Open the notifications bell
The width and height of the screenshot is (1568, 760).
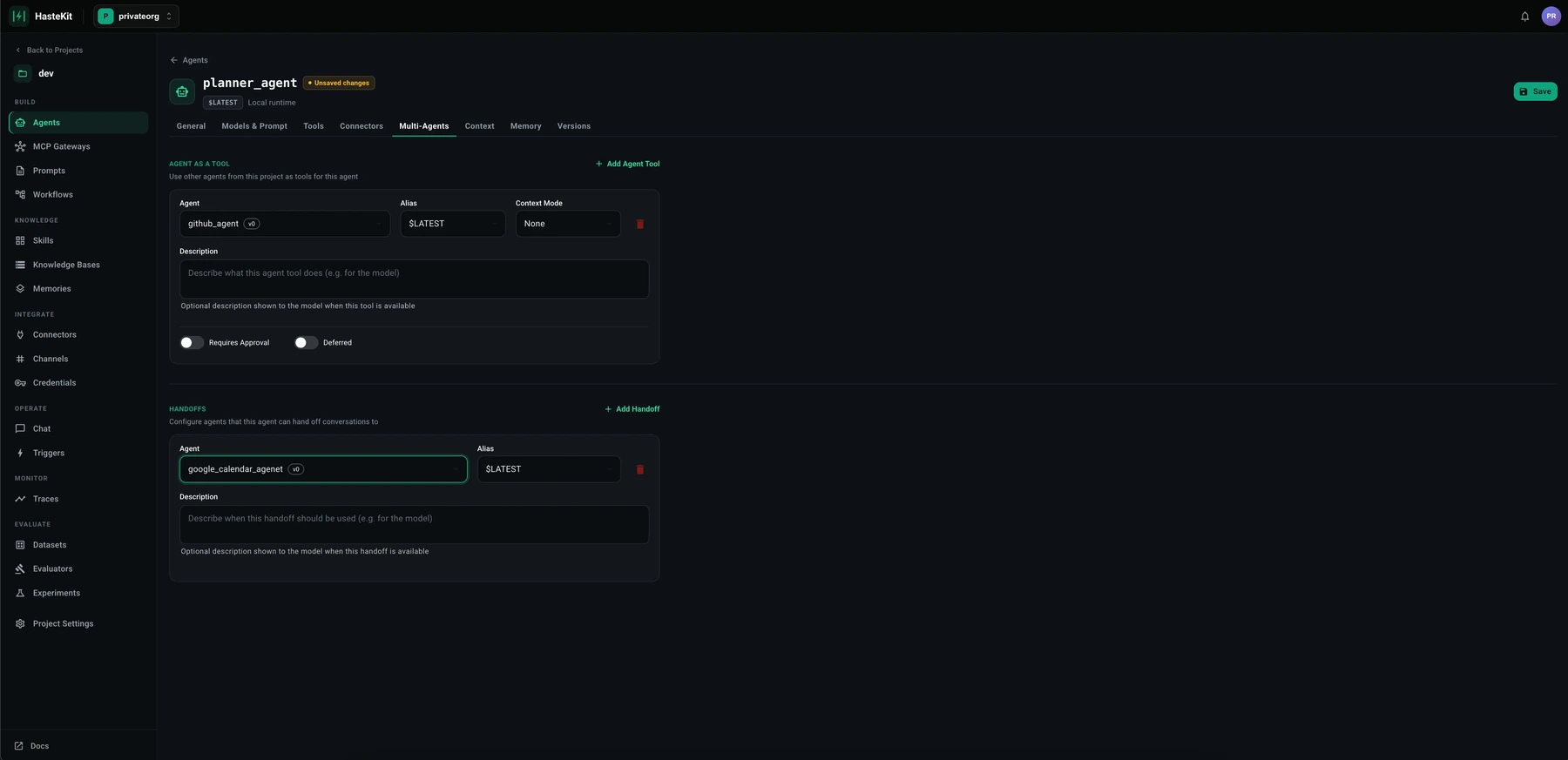pos(1524,17)
